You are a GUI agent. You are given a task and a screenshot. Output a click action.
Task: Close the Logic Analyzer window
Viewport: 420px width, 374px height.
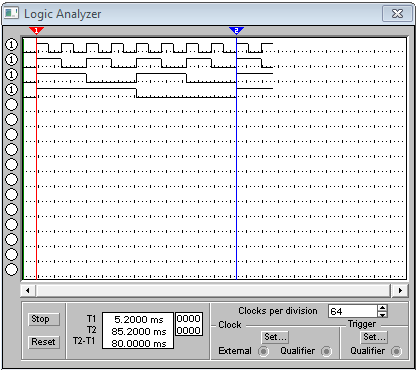point(397,14)
